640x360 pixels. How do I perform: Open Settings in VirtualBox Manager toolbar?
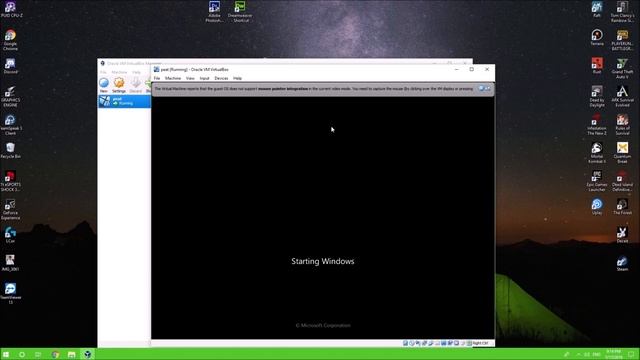click(x=119, y=85)
